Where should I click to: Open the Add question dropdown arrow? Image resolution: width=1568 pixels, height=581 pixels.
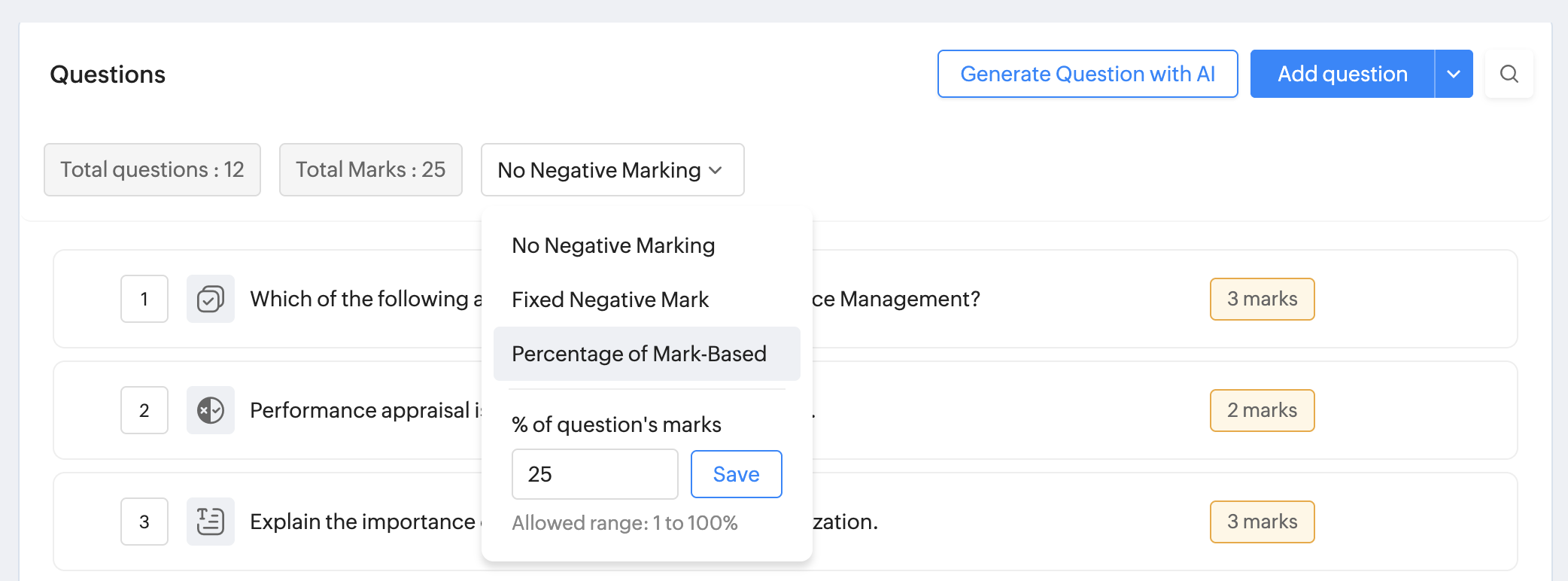point(1454,74)
